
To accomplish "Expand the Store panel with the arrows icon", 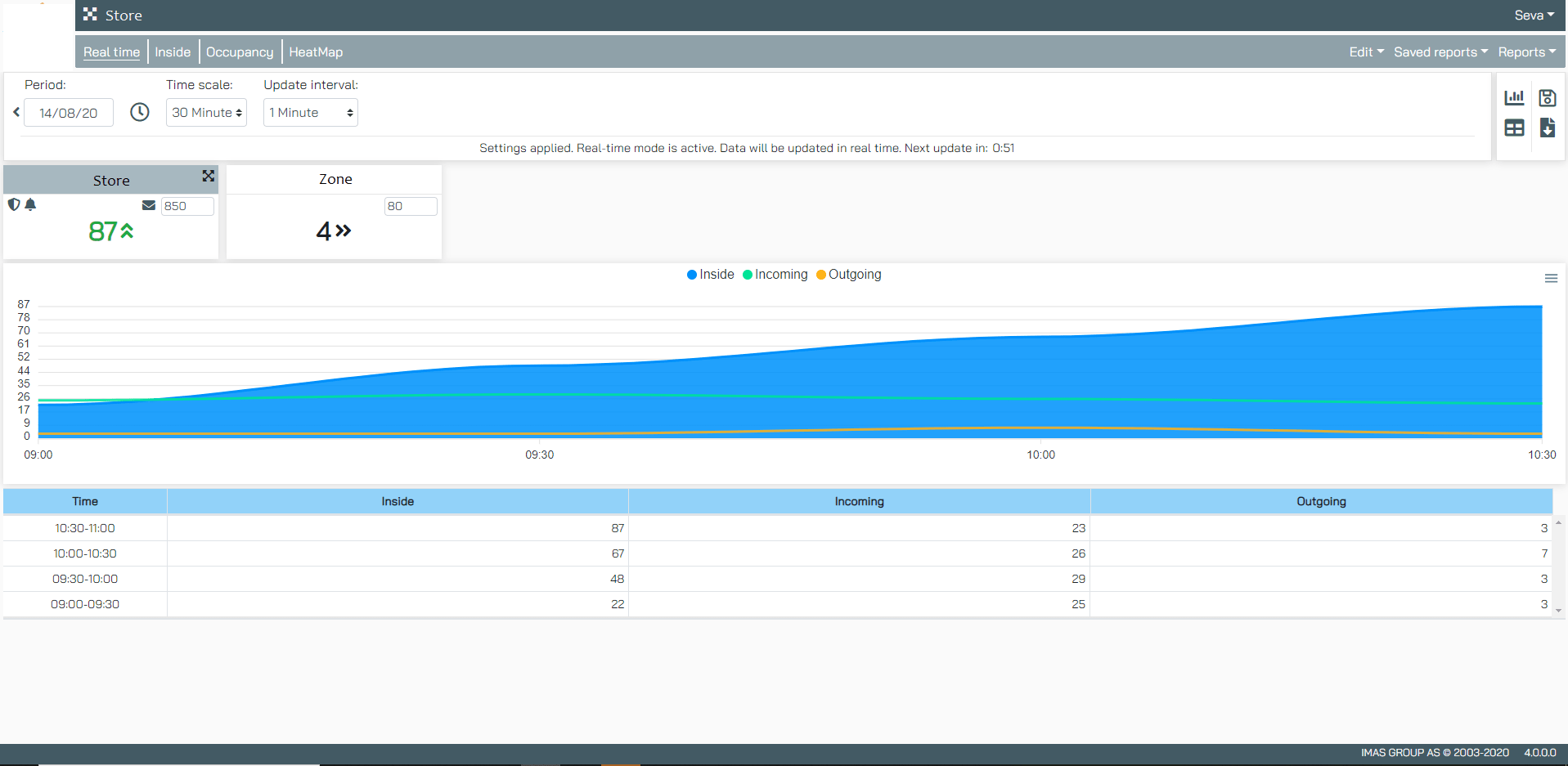I will coord(208,177).
